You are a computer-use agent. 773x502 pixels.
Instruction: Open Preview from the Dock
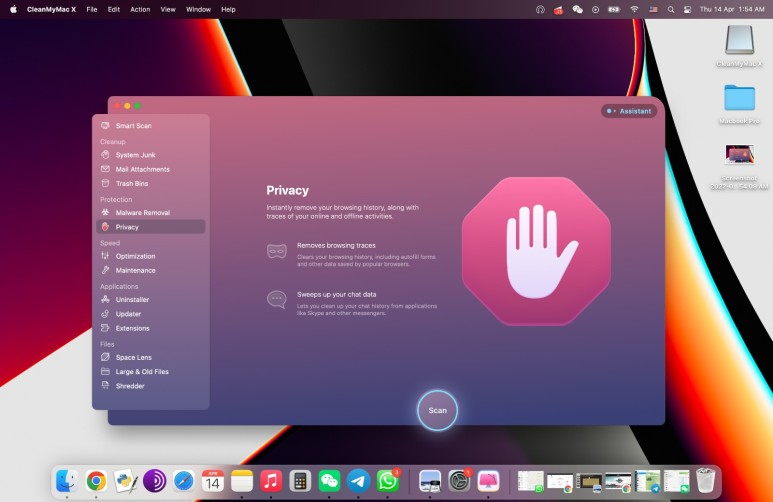tap(430, 481)
